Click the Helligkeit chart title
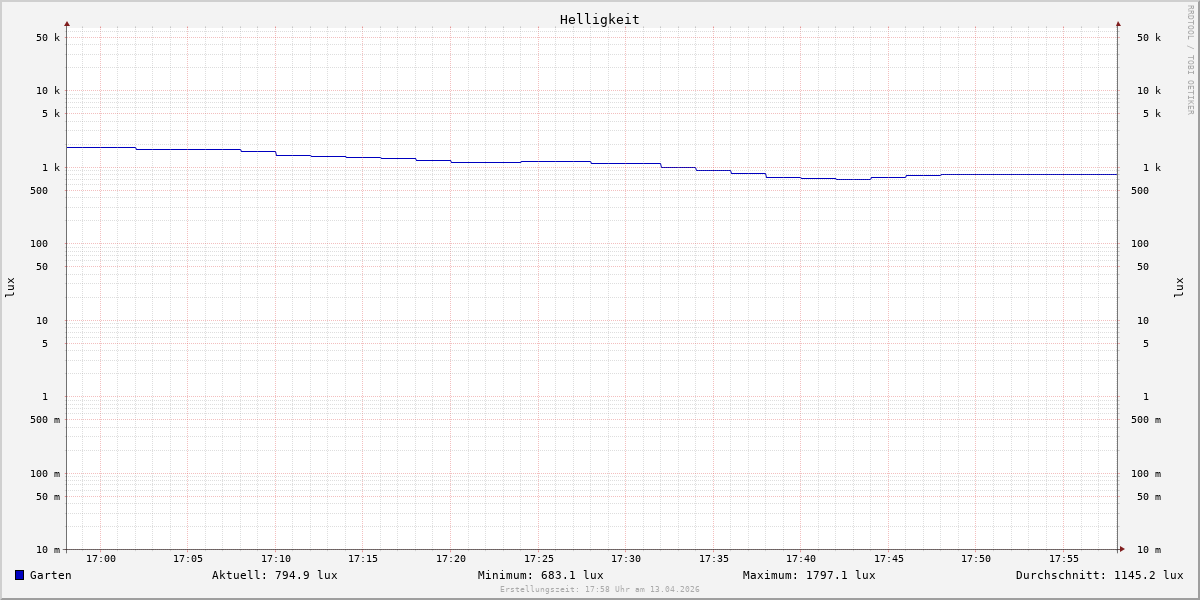Viewport: 1200px width, 600px height. click(599, 19)
